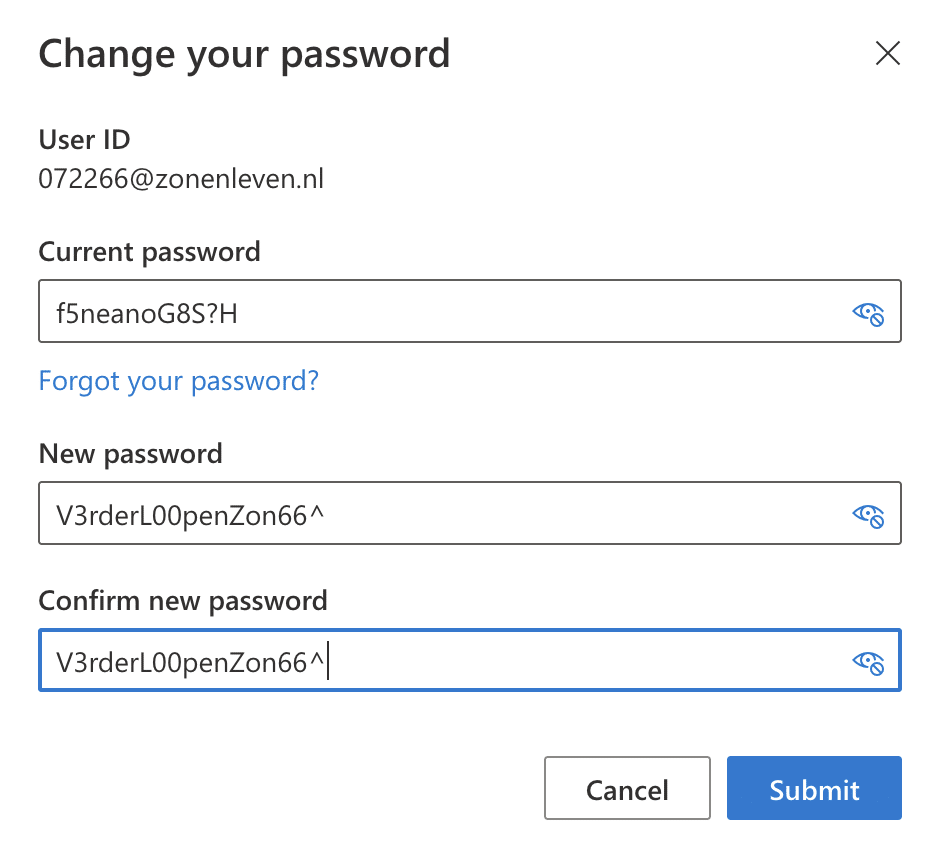Click the Current password label
This screenshot has width=938, height=862.
pos(150,252)
